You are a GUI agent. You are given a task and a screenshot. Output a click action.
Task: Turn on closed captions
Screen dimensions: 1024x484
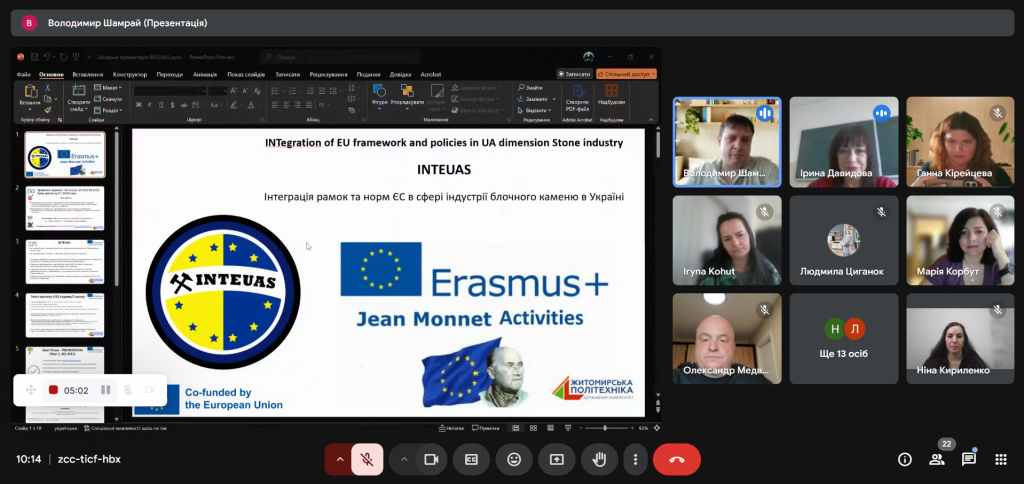472,460
